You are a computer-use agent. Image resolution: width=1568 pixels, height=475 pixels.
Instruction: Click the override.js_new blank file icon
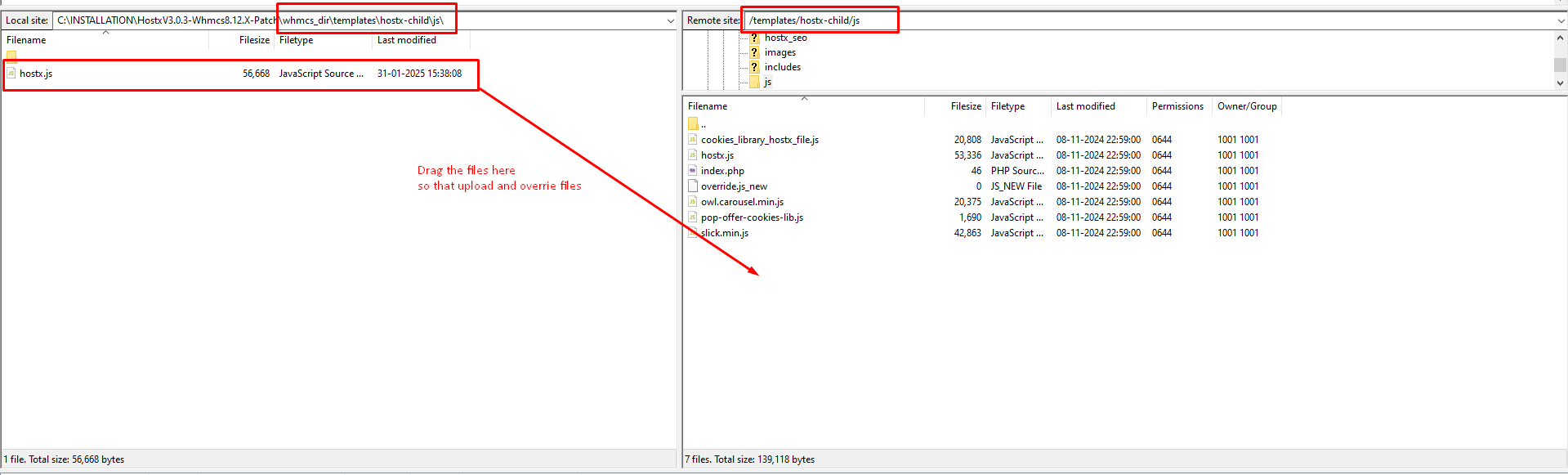coord(692,186)
